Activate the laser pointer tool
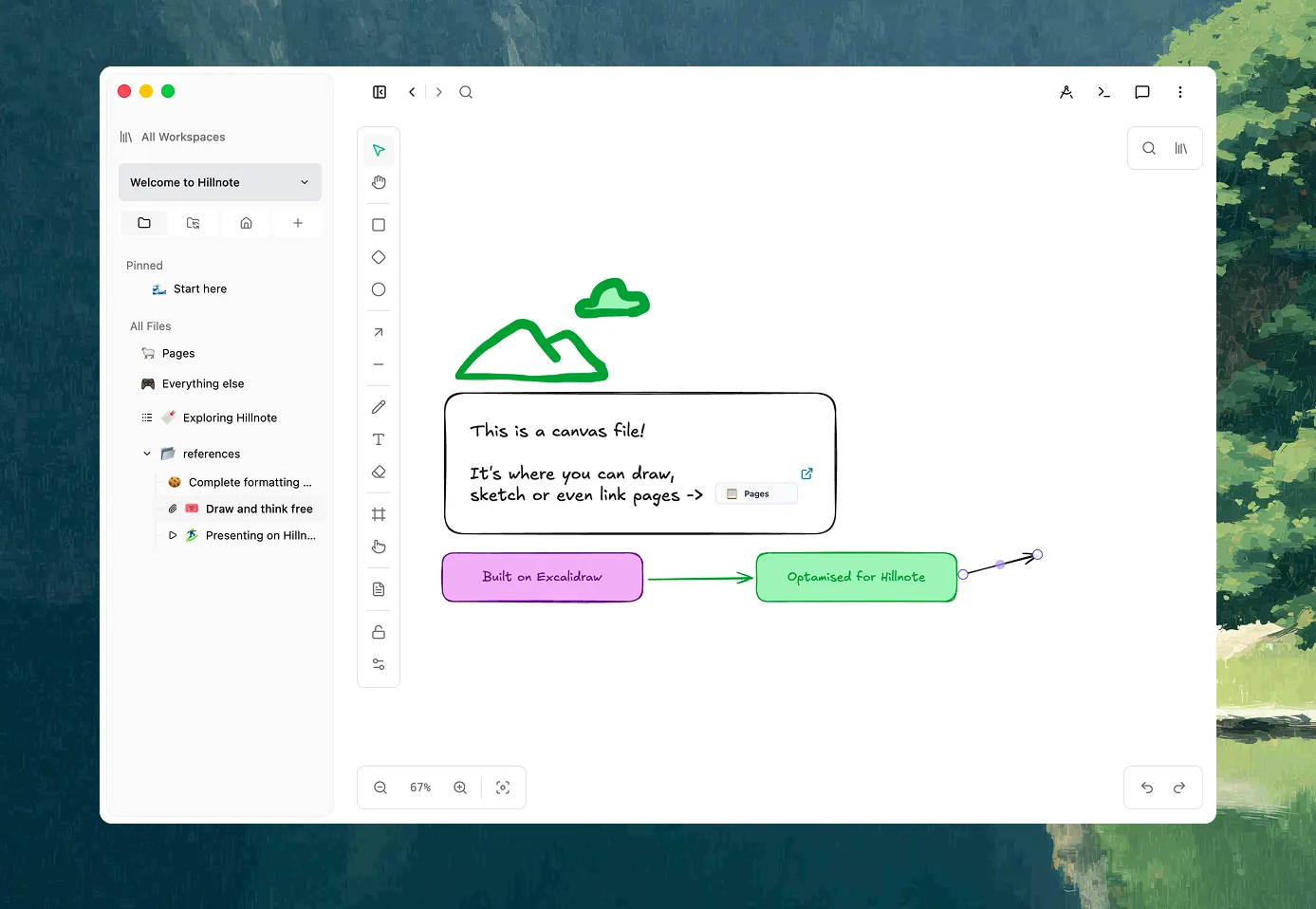 (379, 547)
